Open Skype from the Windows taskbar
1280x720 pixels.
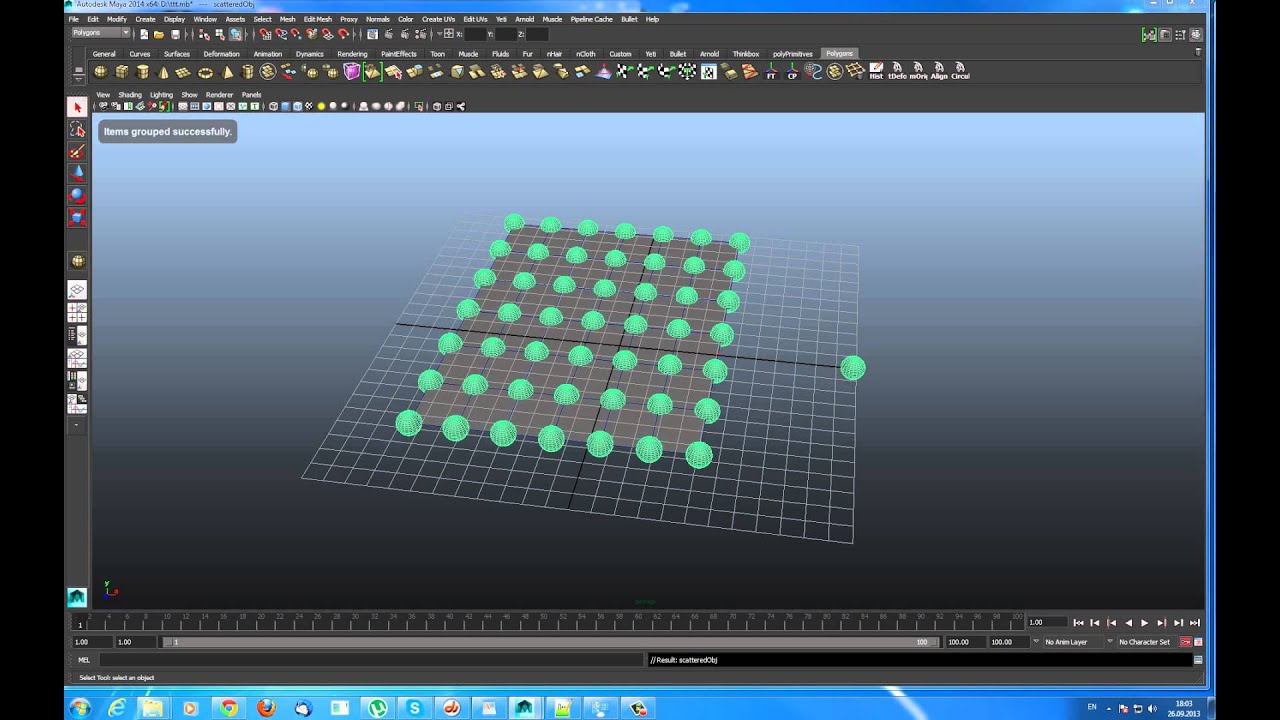point(414,708)
